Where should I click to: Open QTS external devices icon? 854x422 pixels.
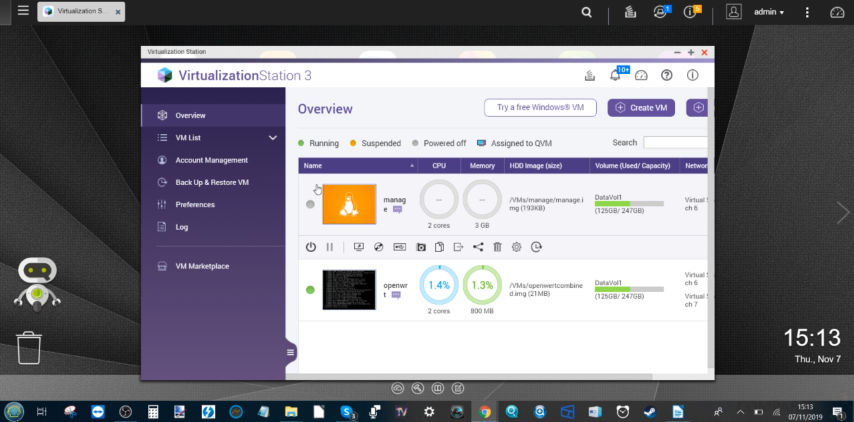(661, 12)
